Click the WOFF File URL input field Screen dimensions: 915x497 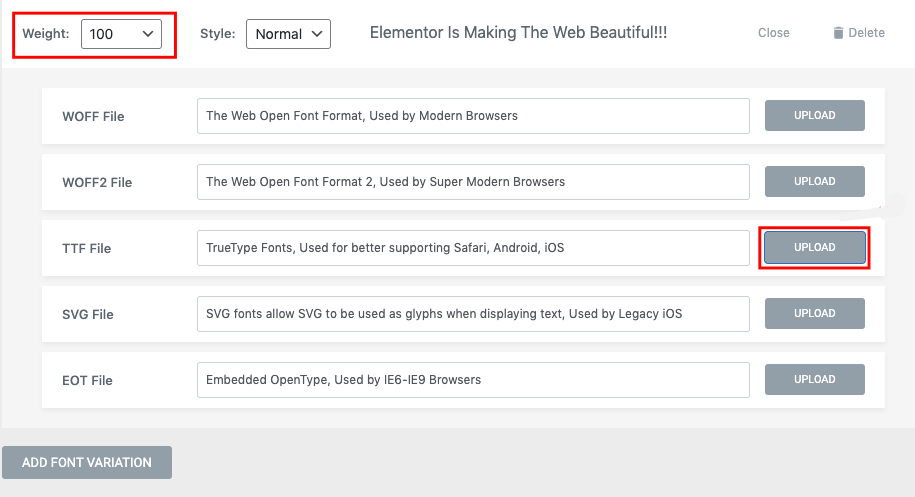pyautogui.click(x=473, y=116)
